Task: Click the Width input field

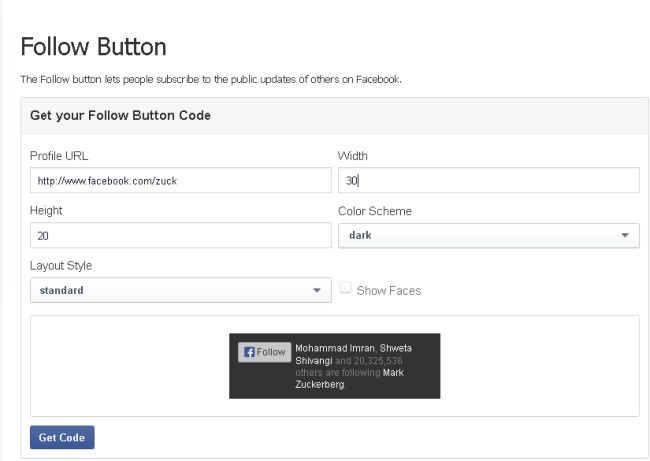Action: (489, 180)
